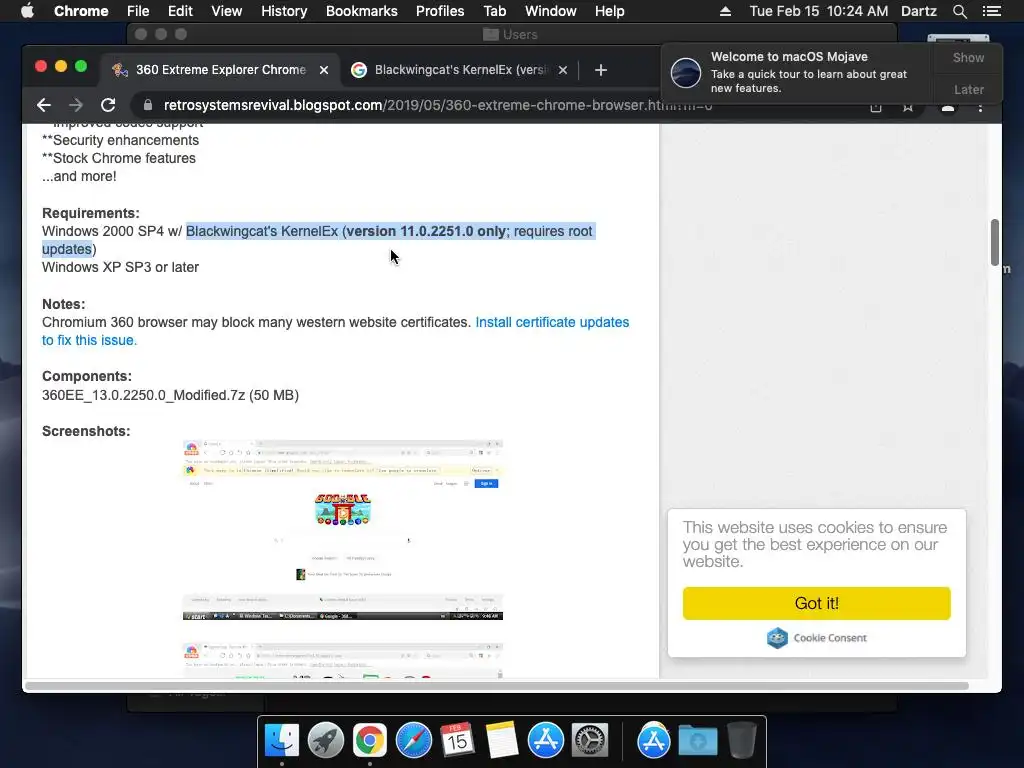Viewport: 1024px width, 768px height.
Task: Accept cookies with Got it! button
Action: point(816,603)
